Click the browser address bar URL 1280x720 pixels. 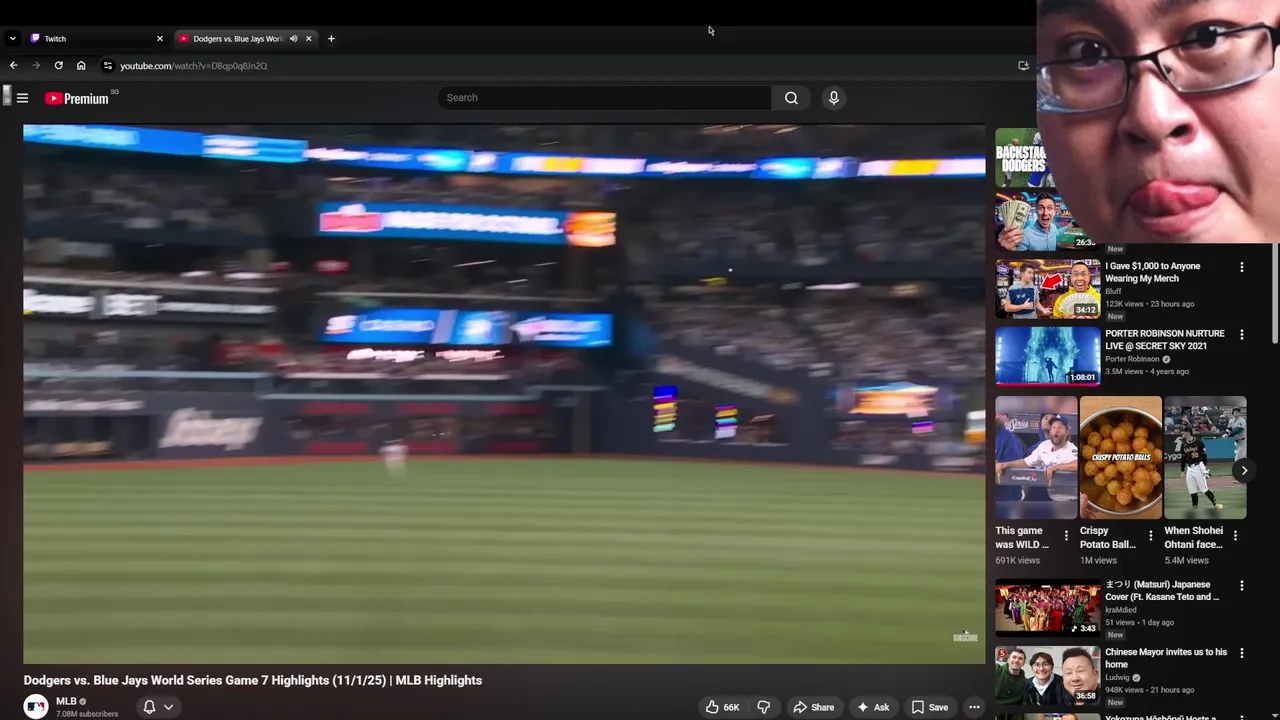pos(193,66)
